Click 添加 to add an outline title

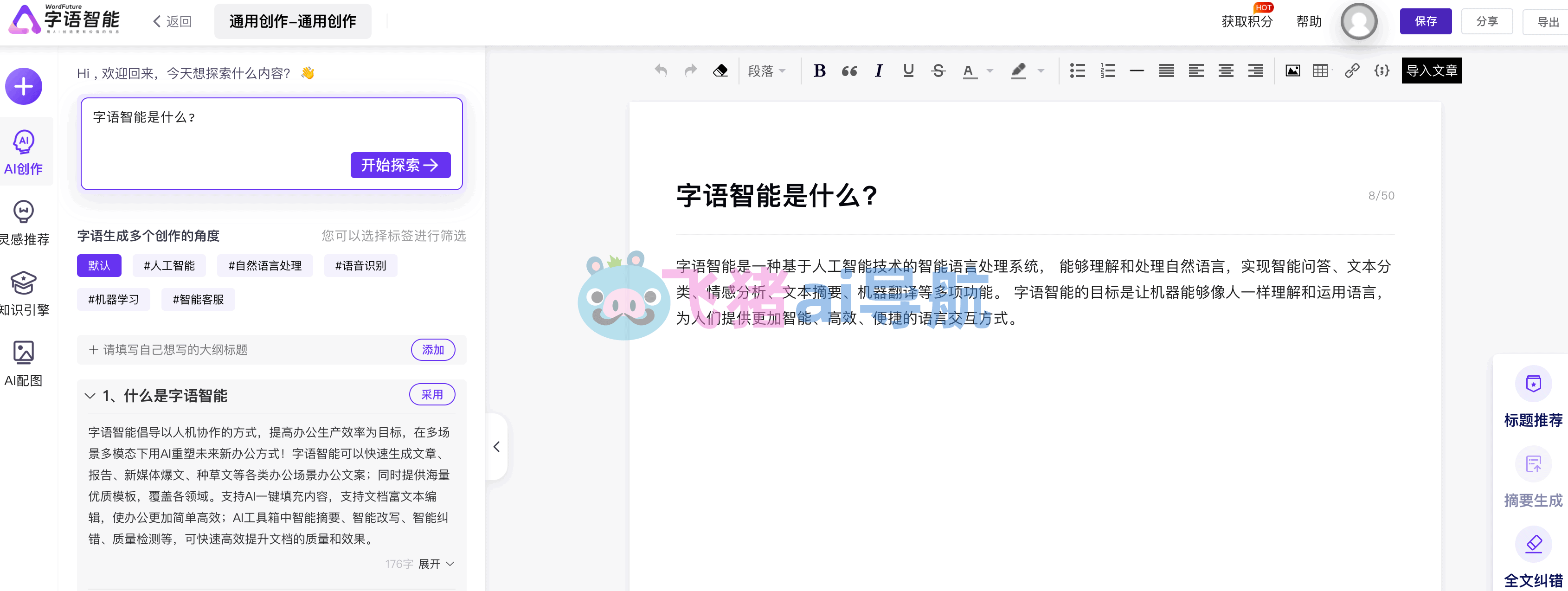[x=433, y=350]
